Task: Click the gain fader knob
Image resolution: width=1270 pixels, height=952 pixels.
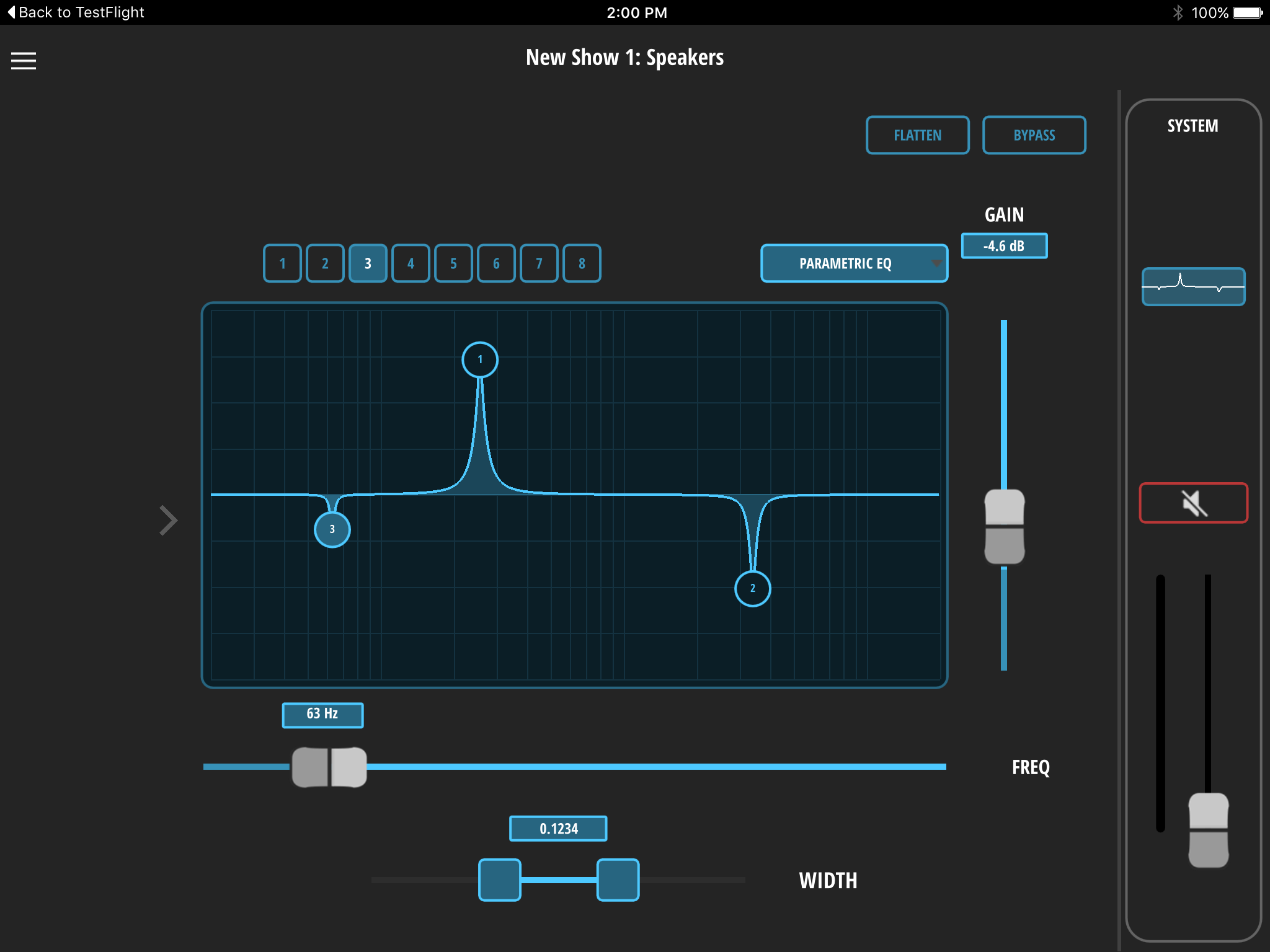Action: coord(1004,527)
